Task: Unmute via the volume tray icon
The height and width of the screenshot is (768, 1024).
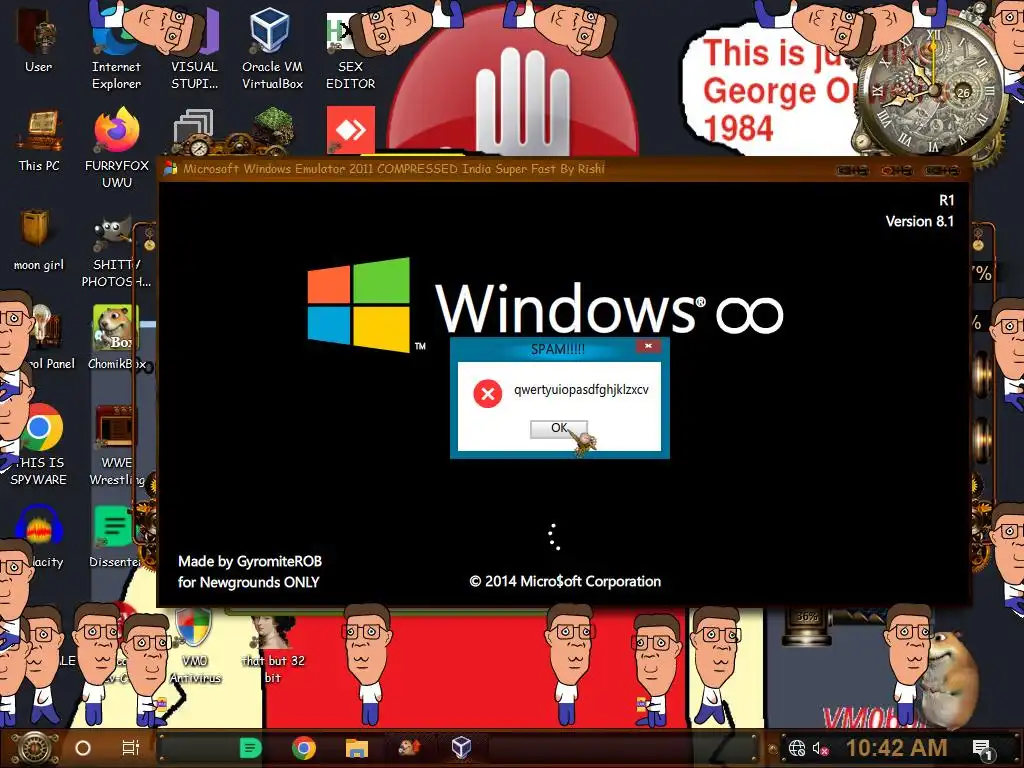Action: (x=821, y=748)
